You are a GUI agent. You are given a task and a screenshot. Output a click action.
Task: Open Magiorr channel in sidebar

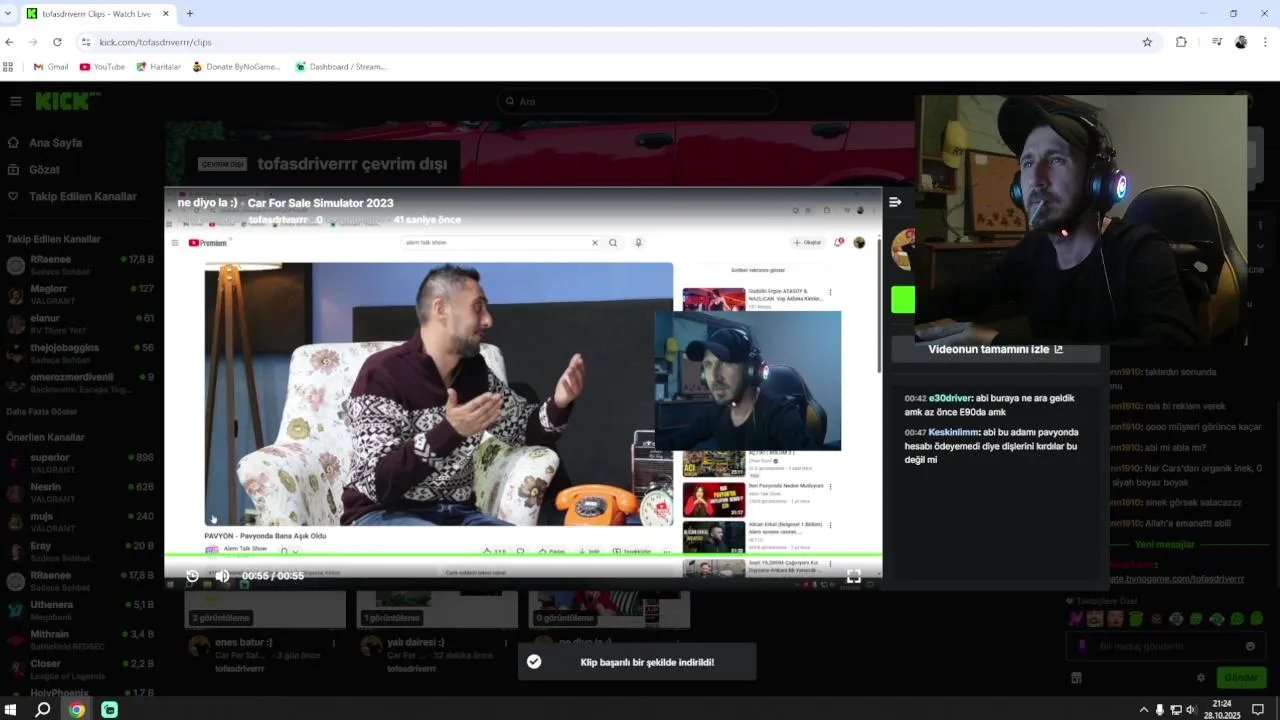(x=80, y=294)
